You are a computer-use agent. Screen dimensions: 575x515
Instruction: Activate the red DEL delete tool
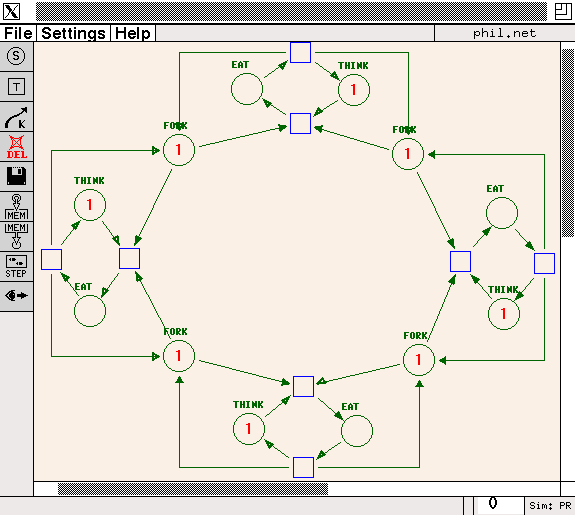[16, 147]
